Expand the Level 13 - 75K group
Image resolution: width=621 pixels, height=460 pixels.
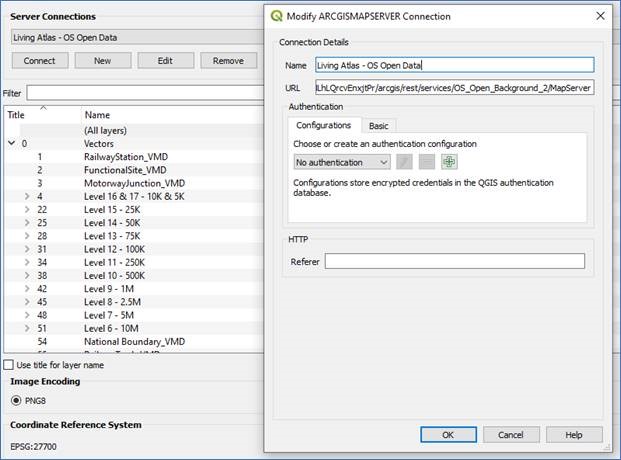pos(27,236)
